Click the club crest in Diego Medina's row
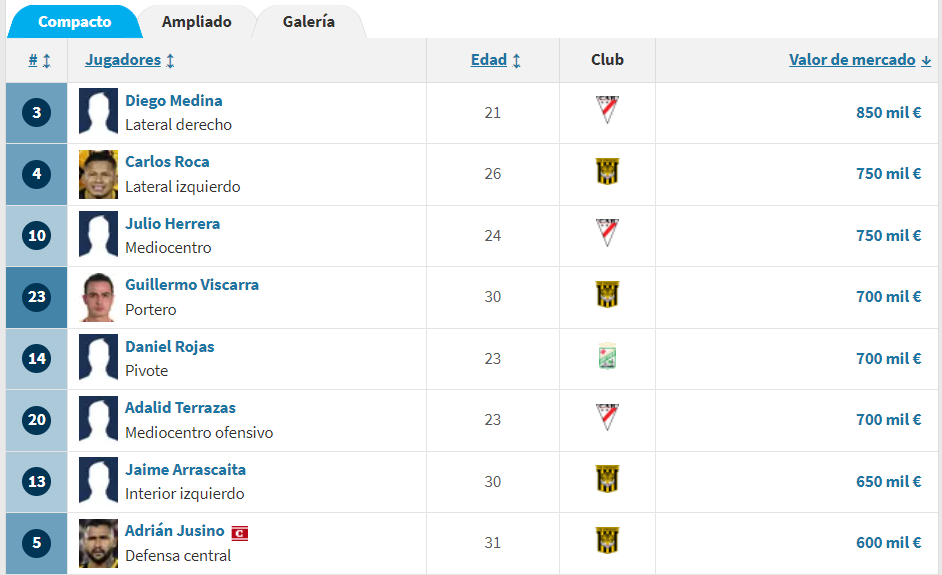 607,110
